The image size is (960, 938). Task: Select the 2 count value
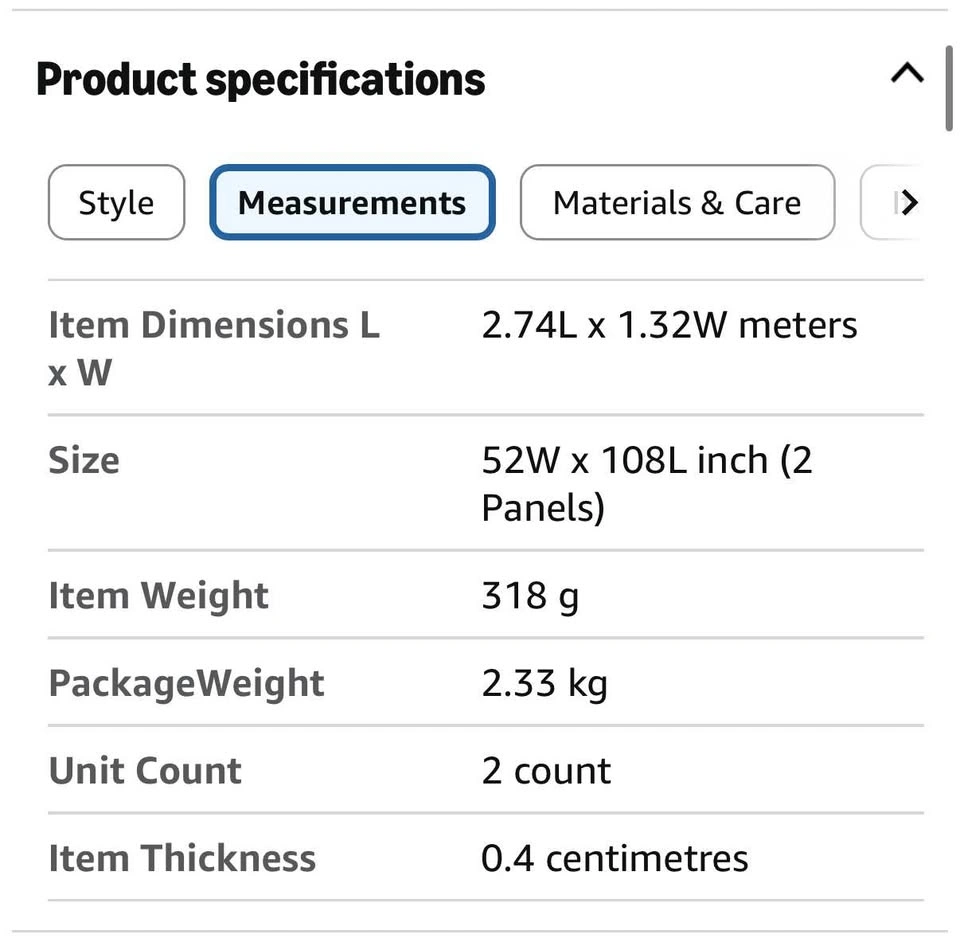click(546, 770)
